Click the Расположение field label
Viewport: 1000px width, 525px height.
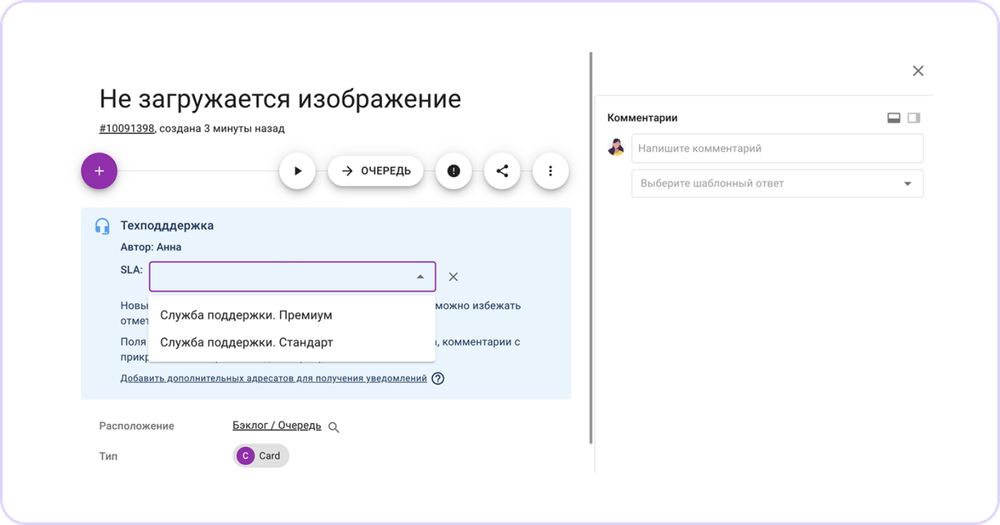(136, 425)
